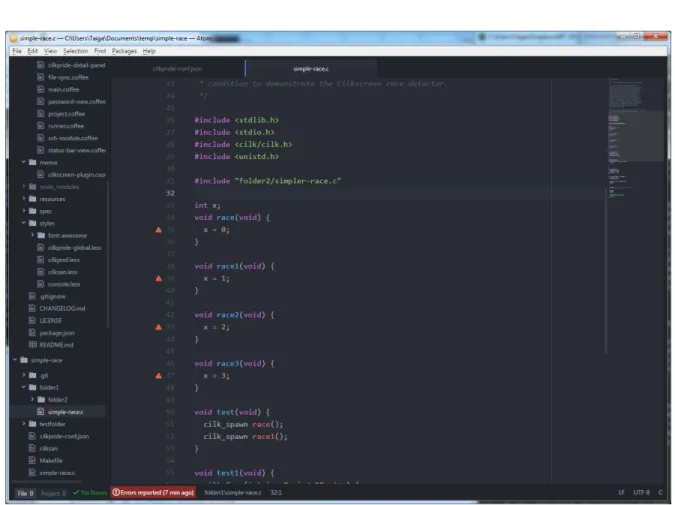Click the status-bar-view.coffee file icon

40,150
